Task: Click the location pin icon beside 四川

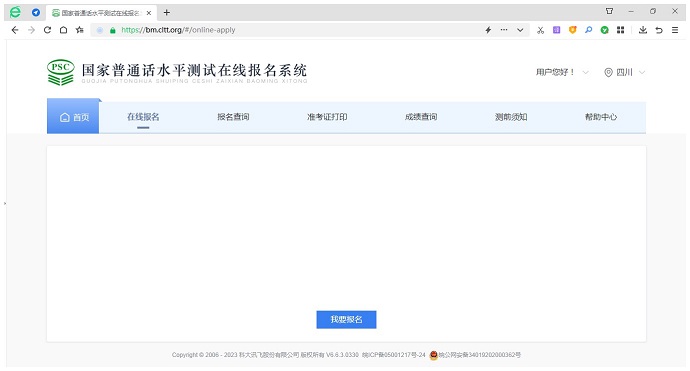Action: [x=608, y=73]
